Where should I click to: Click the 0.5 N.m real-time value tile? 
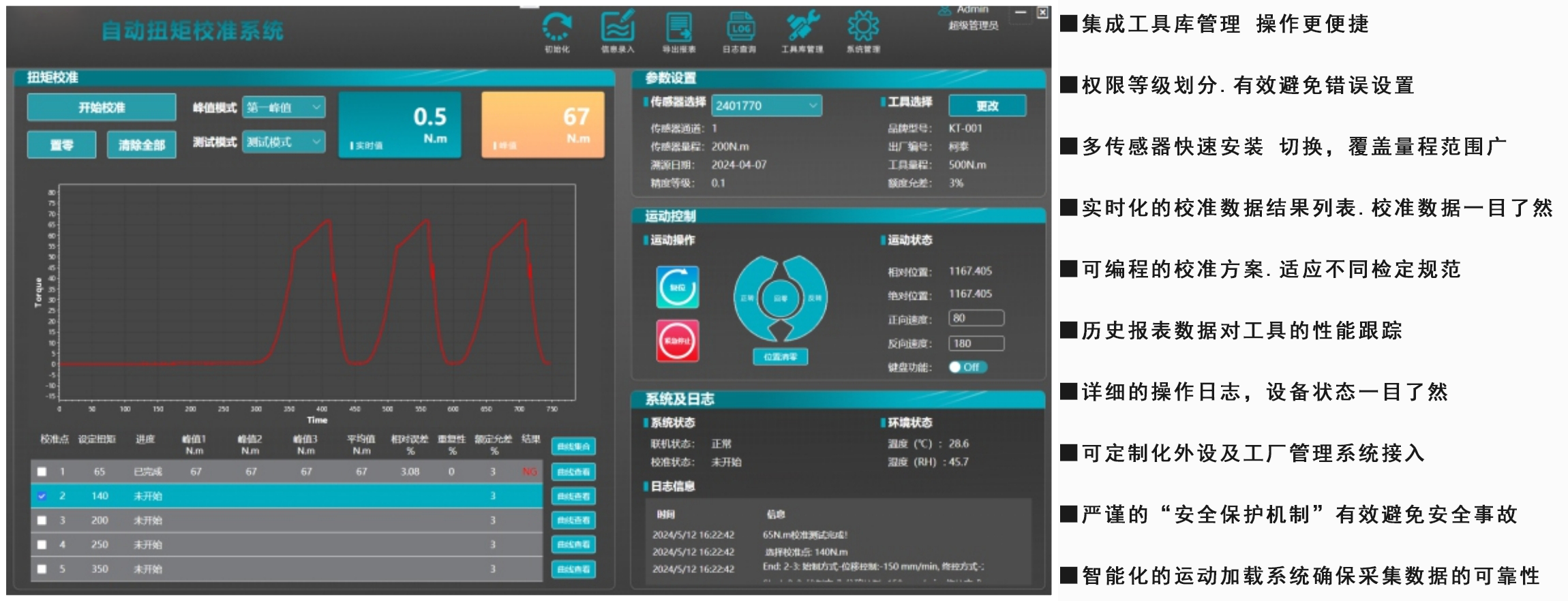[x=400, y=125]
